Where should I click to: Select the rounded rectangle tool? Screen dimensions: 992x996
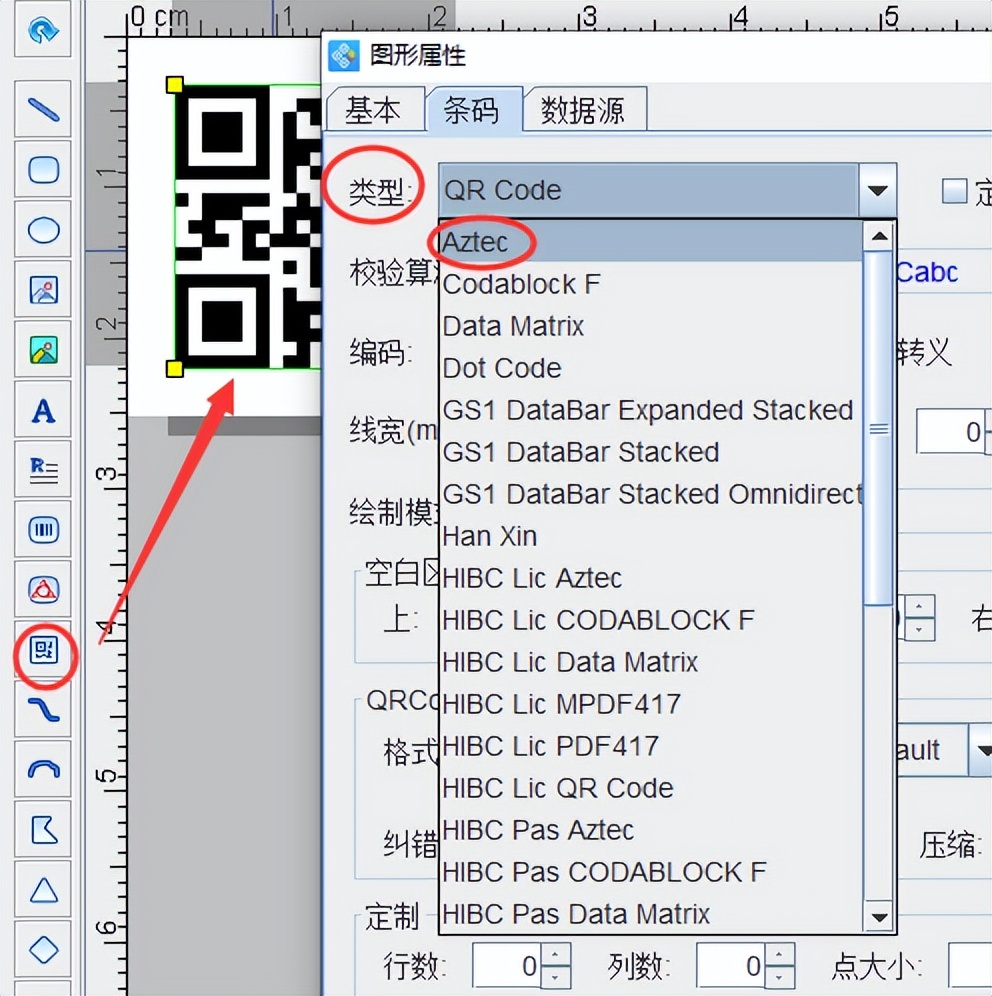coord(43,170)
